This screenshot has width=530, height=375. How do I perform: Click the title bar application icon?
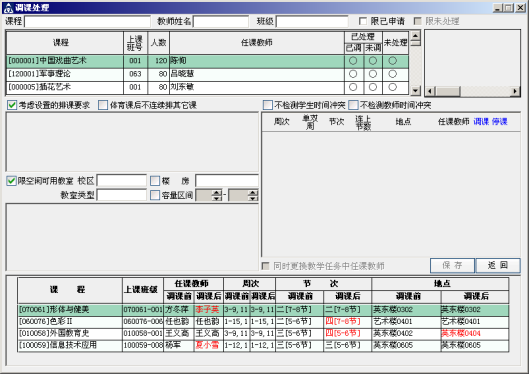(x=8, y=8)
